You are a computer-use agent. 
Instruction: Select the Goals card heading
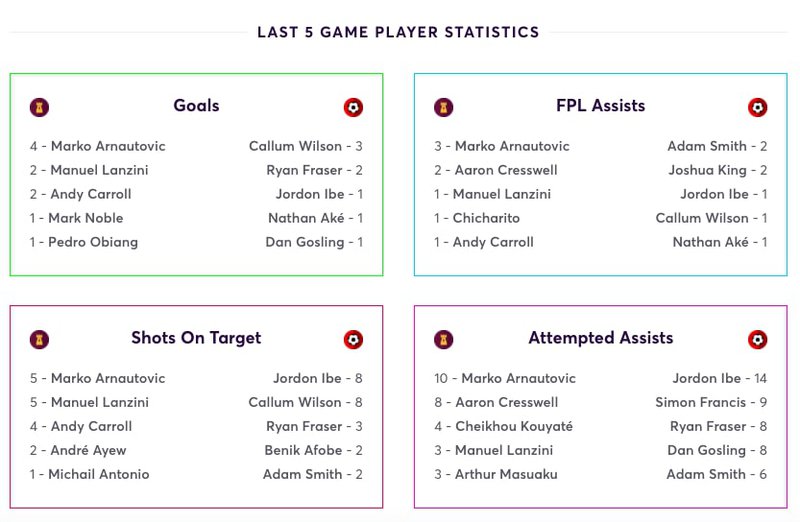196,106
